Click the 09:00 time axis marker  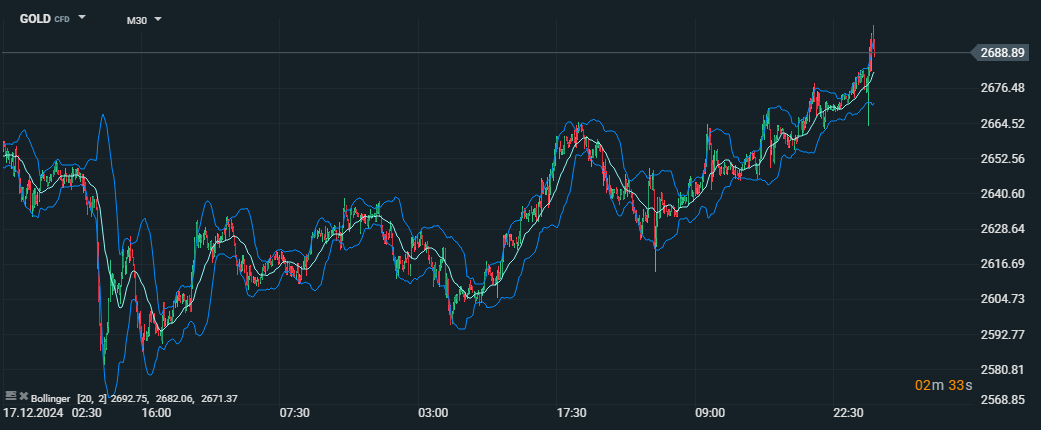709,413
